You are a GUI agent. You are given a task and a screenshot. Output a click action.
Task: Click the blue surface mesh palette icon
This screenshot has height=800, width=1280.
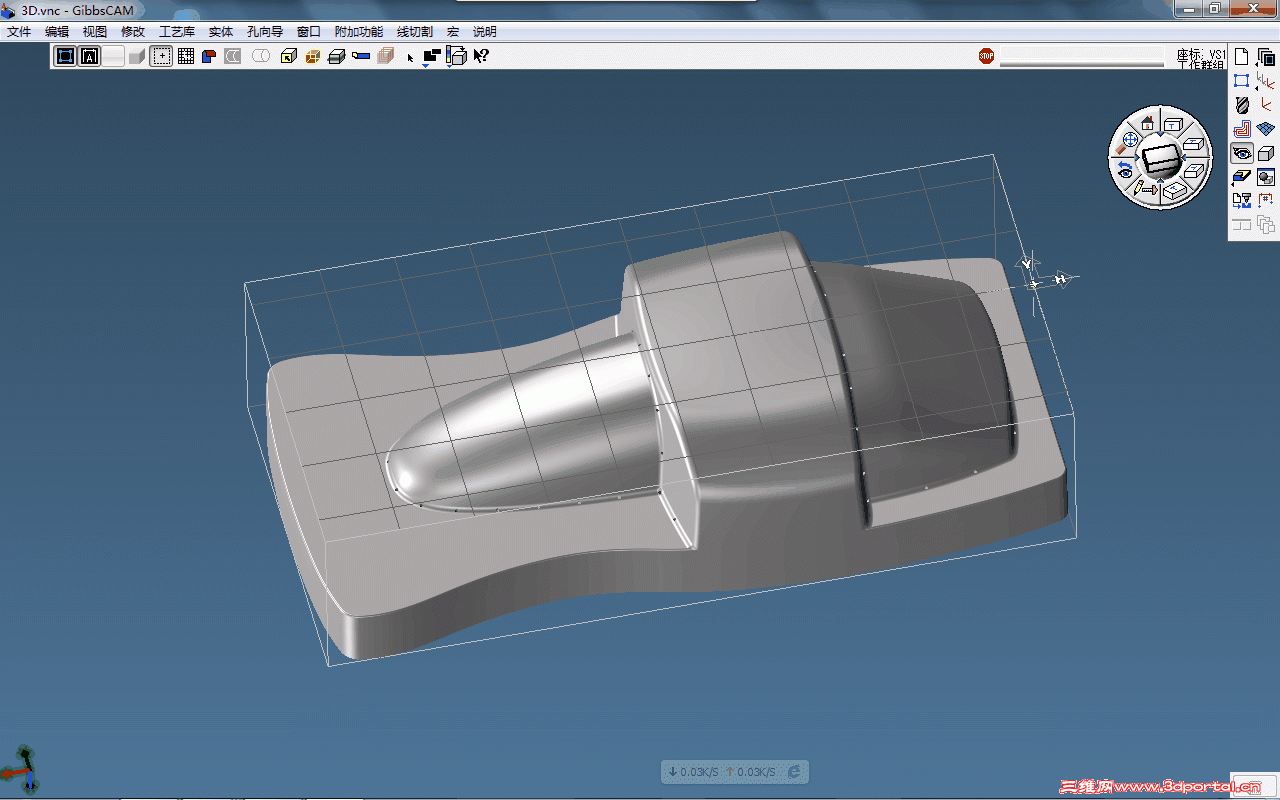[x=1266, y=129]
